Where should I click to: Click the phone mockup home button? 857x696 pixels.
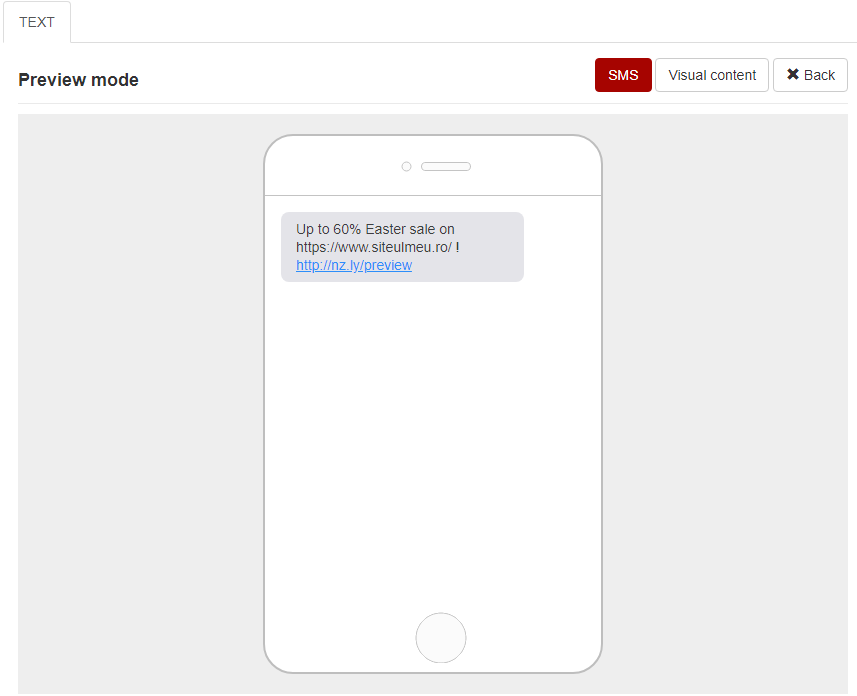[441, 637]
